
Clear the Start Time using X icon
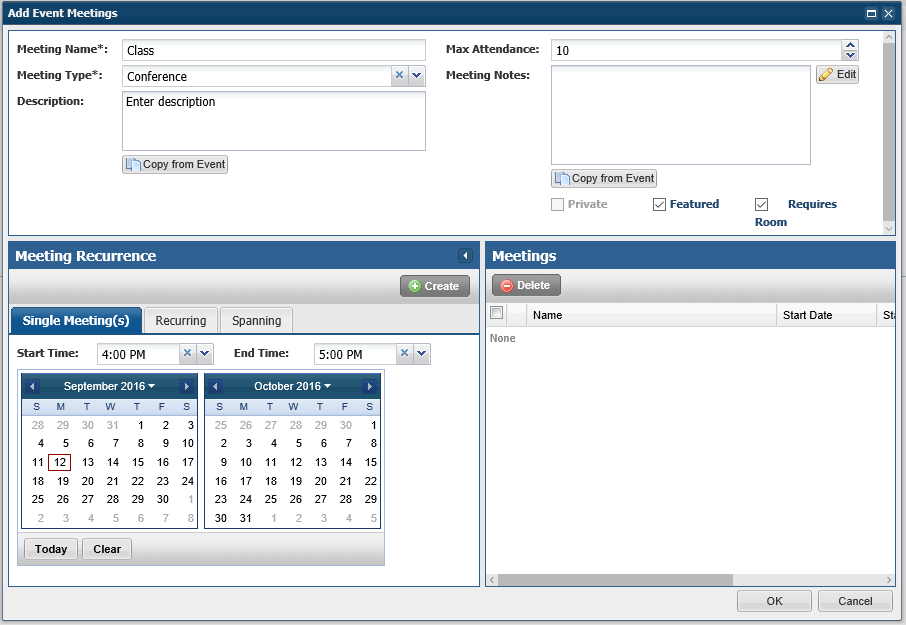[x=187, y=354]
